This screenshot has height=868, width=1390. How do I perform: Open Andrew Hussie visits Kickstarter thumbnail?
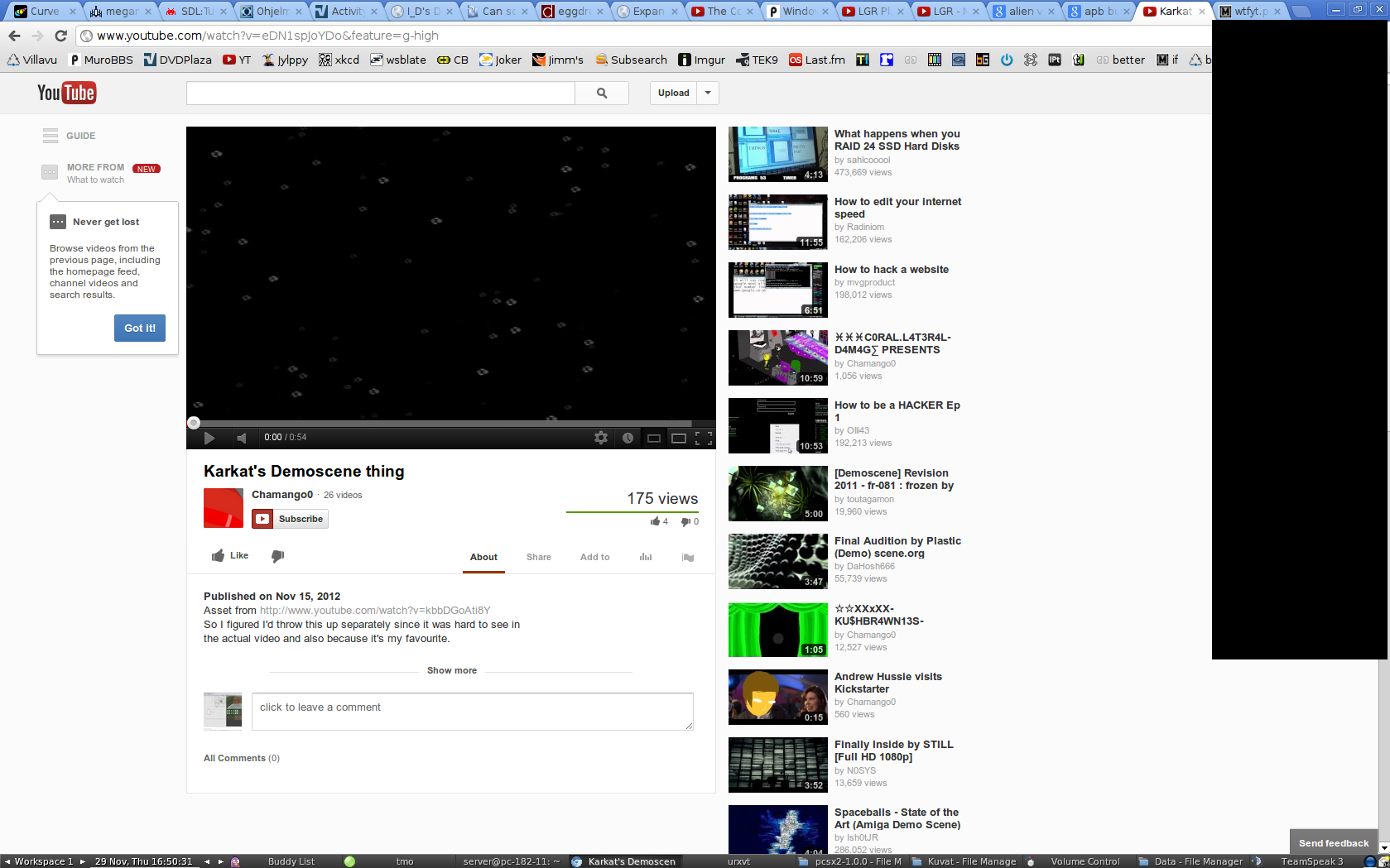pos(778,698)
